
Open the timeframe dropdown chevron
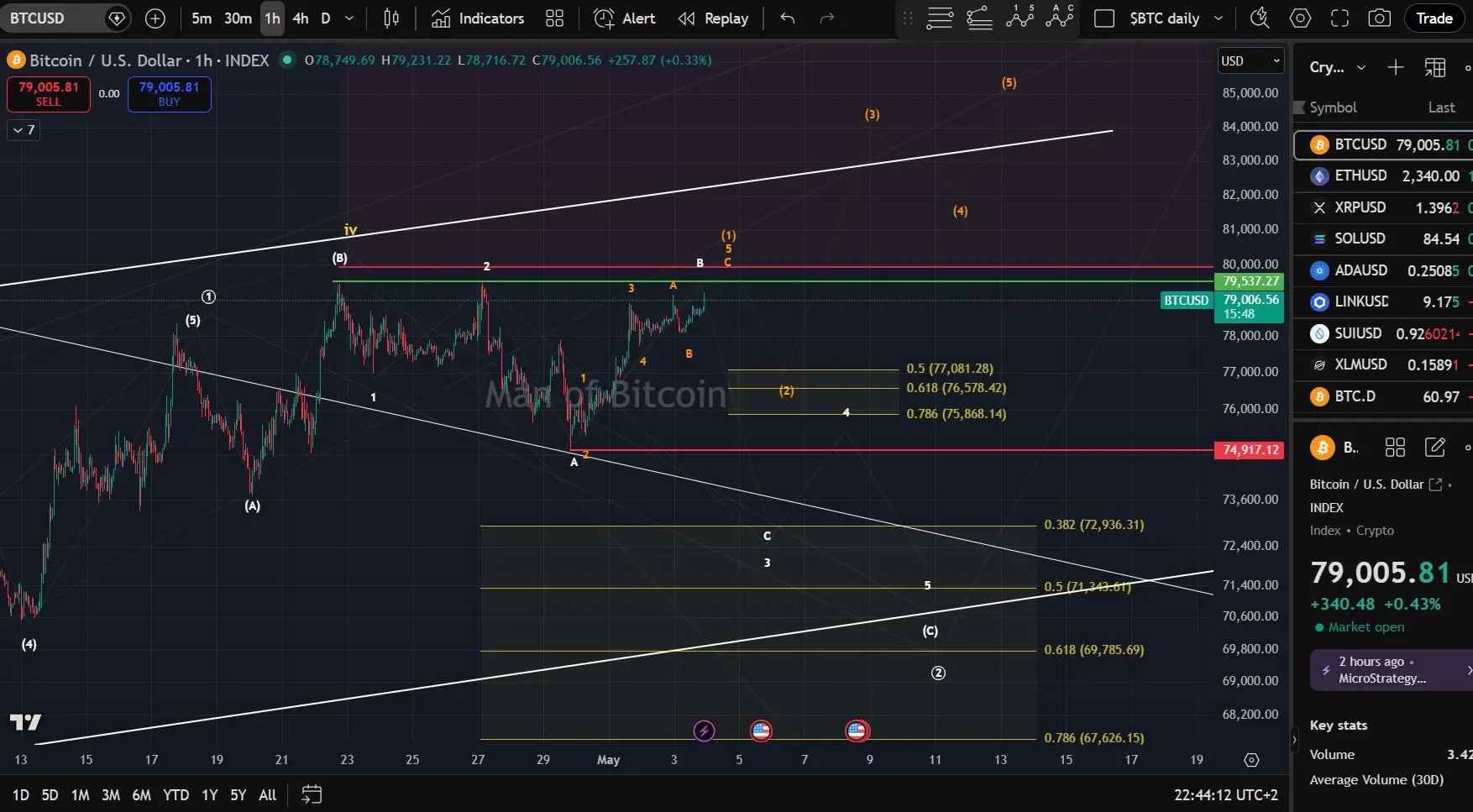pyautogui.click(x=349, y=18)
